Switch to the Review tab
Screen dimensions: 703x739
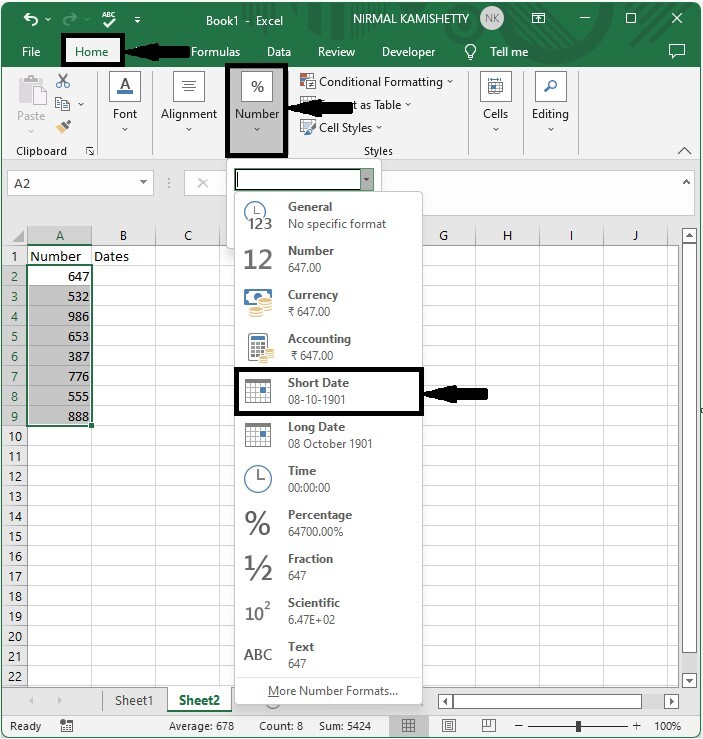point(336,51)
